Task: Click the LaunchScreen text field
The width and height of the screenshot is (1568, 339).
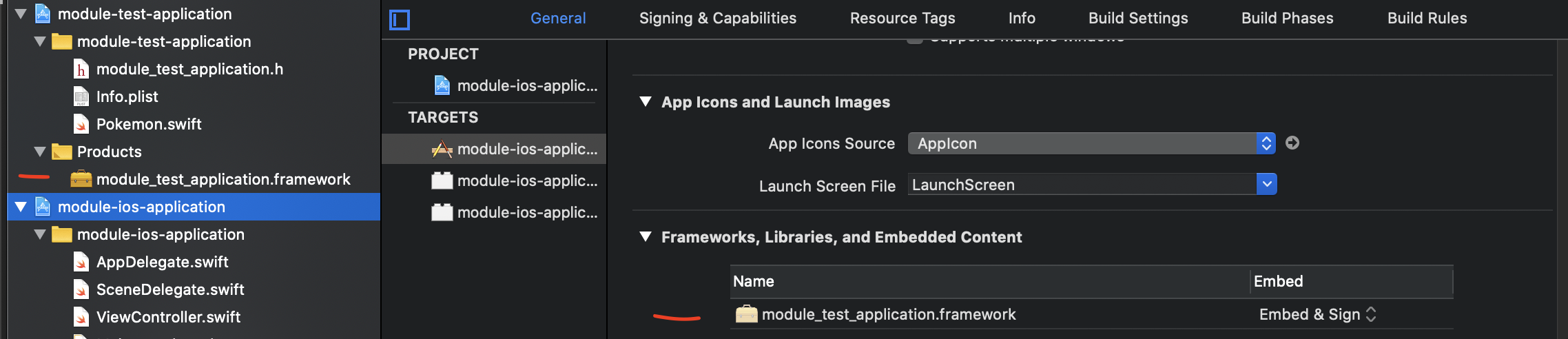Action: 1082,185
